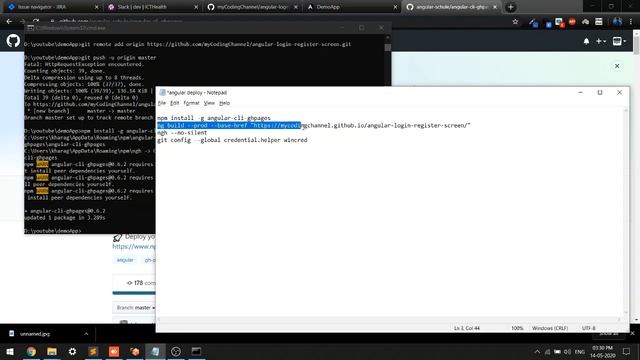Open the Notepad taskbar icon
Viewport: 640px width, 360px height.
coord(155,351)
